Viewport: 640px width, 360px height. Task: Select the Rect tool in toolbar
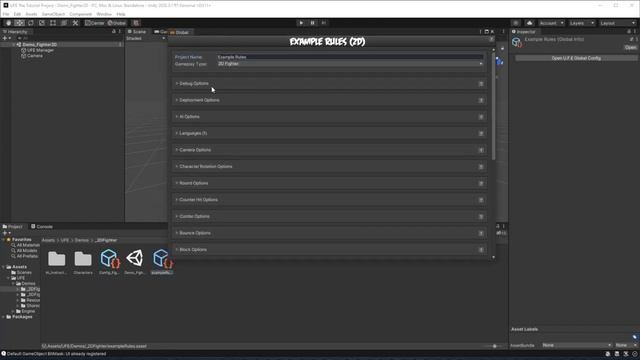tap(53, 23)
